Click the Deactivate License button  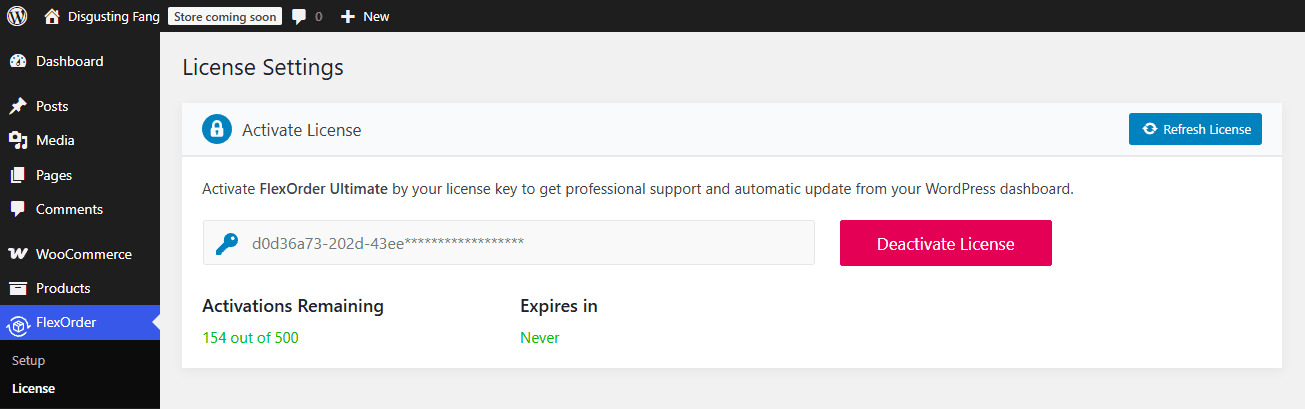pyautogui.click(x=945, y=243)
